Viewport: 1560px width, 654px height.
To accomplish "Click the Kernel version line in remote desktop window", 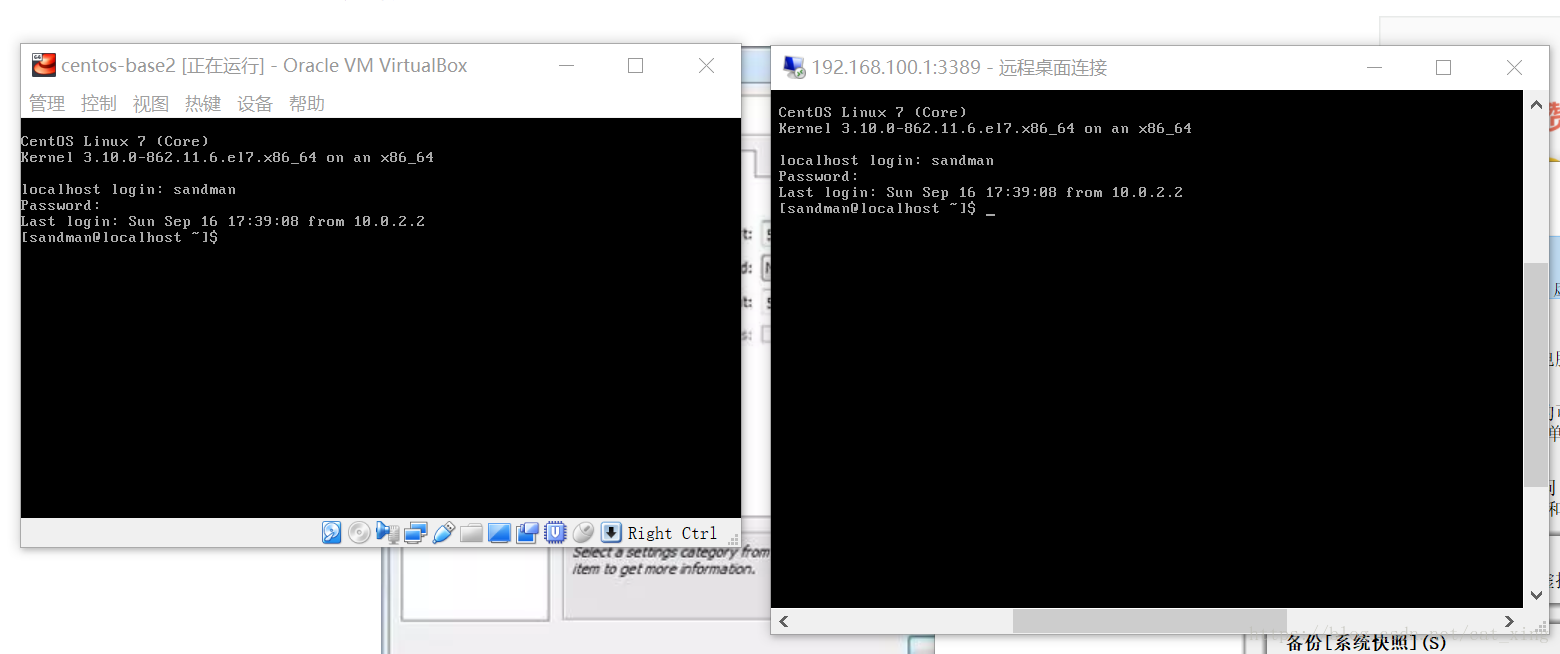I will click(x=985, y=128).
